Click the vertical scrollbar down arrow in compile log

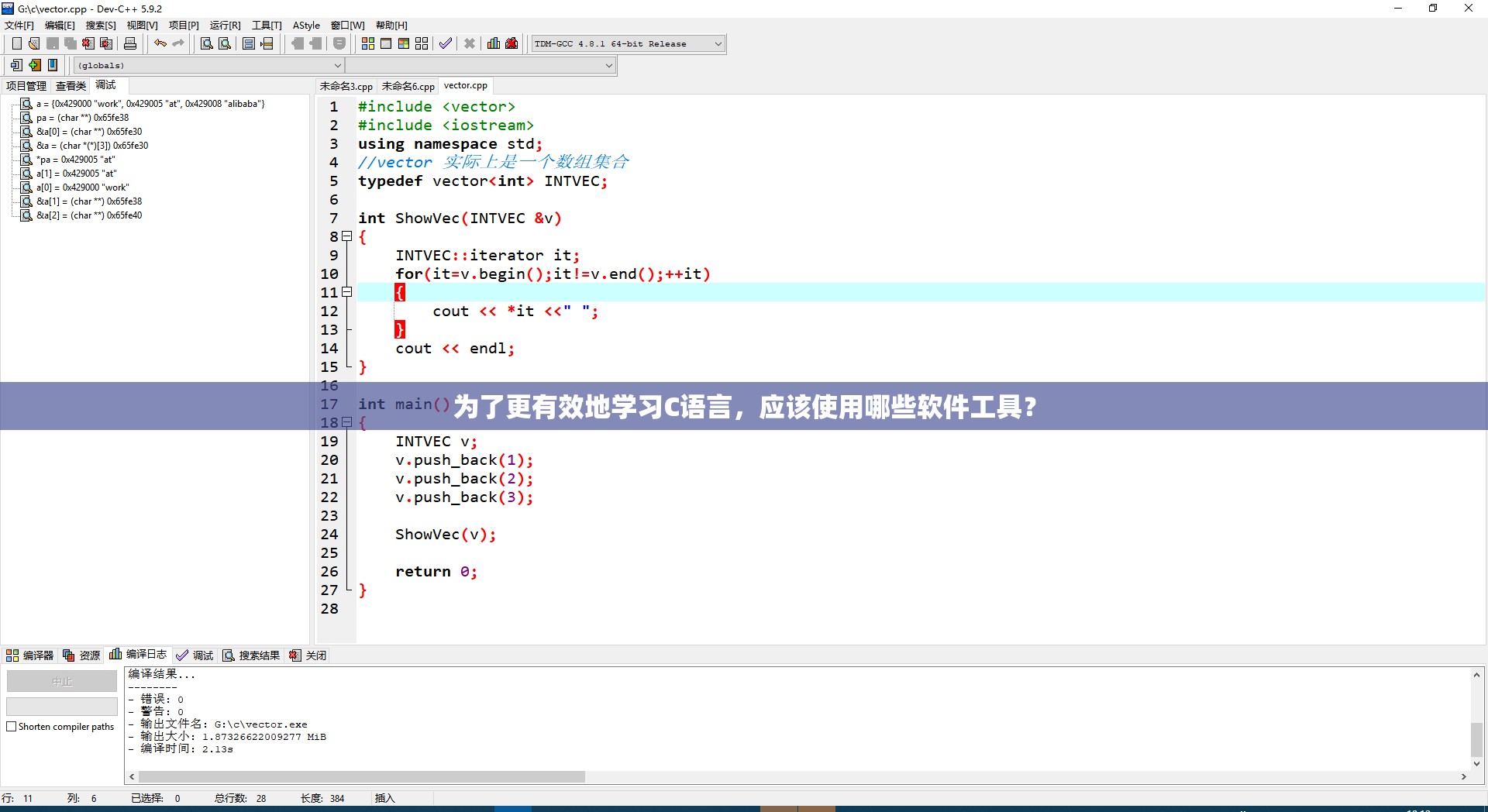click(x=1477, y=764)
